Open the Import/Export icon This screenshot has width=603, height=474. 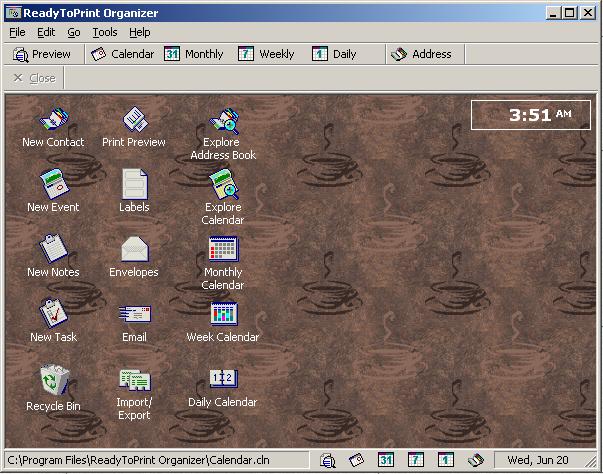tap(134, 394)
